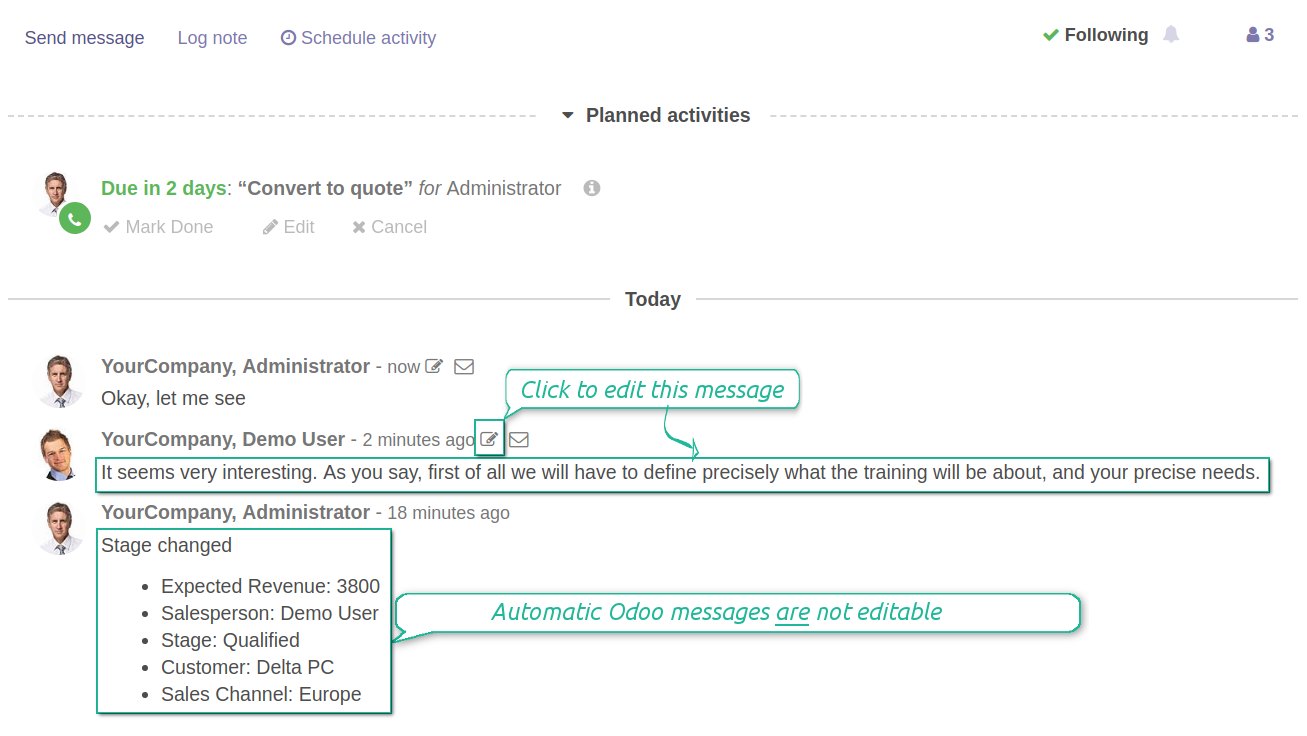Click green phone call activity icon
The width and height of the screenshot is (1307, 736).
coord(75,218)
